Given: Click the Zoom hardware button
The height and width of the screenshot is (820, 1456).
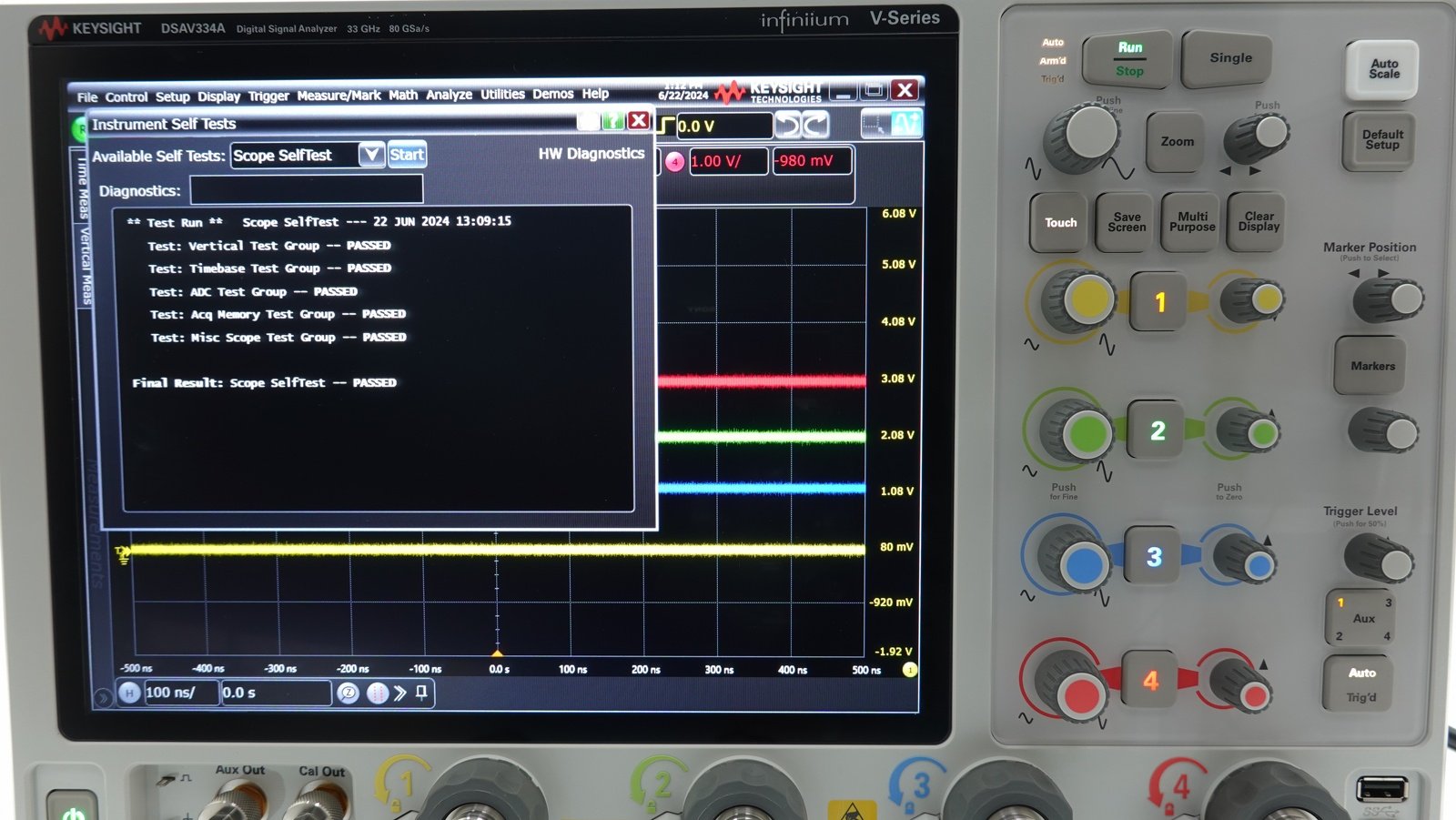Looking at the screenshot, I should point(1177,142).
